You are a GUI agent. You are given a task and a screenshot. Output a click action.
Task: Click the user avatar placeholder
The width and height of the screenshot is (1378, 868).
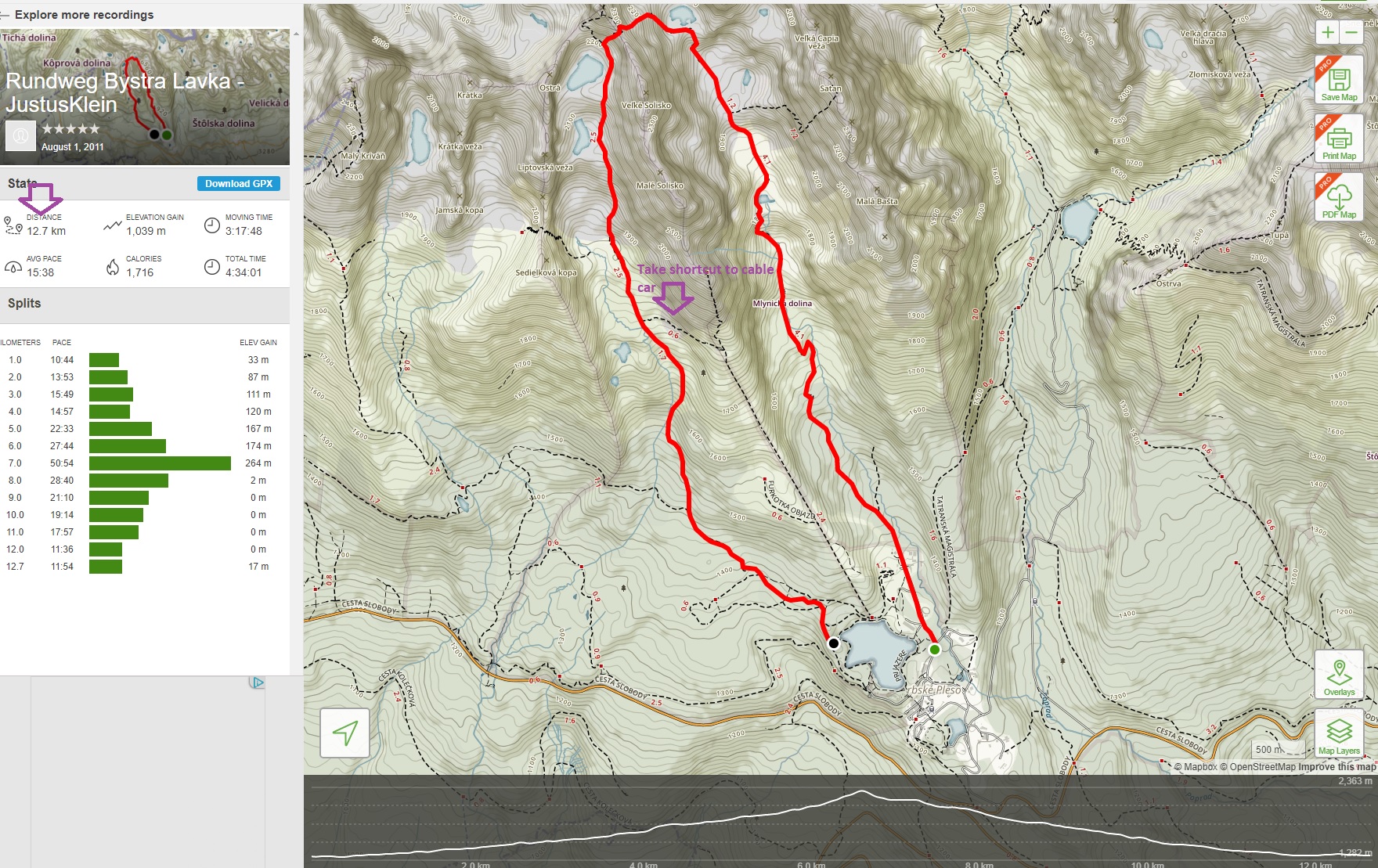coord(20,135)
